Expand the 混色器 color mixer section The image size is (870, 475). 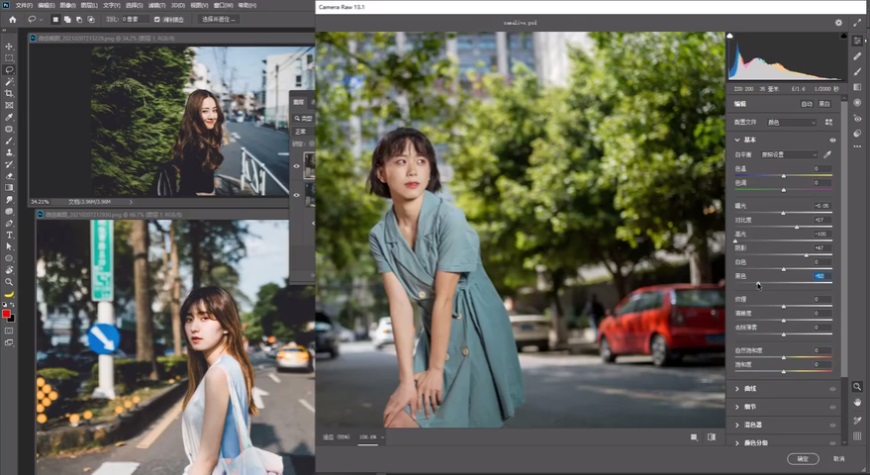pyautogui.click(x=738, y=425)
